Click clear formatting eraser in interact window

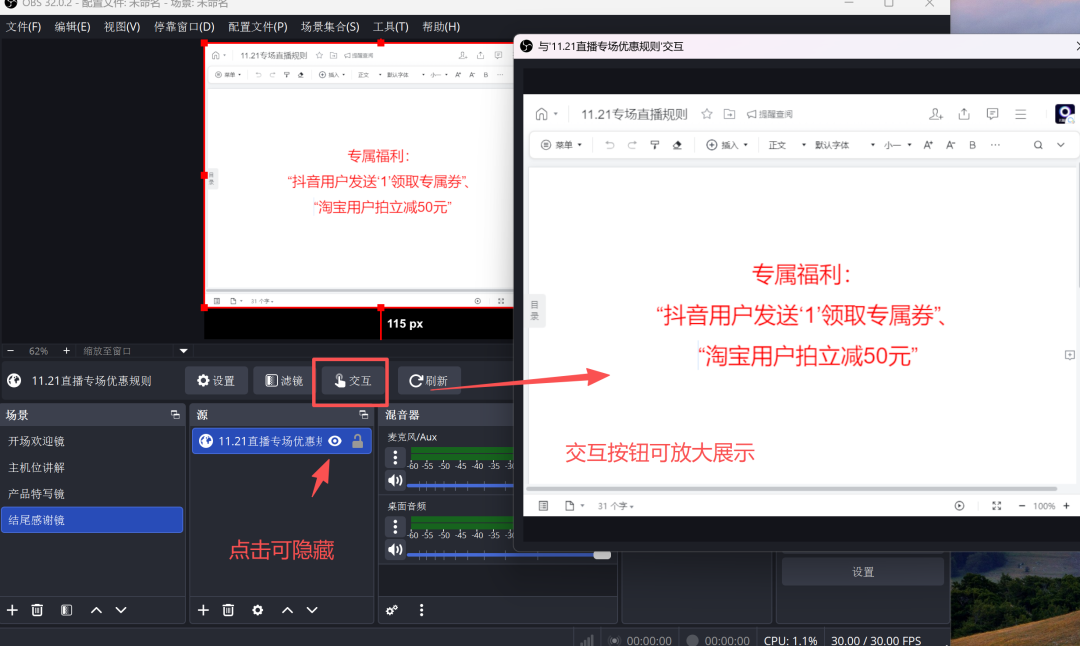[x=677, y=145]
